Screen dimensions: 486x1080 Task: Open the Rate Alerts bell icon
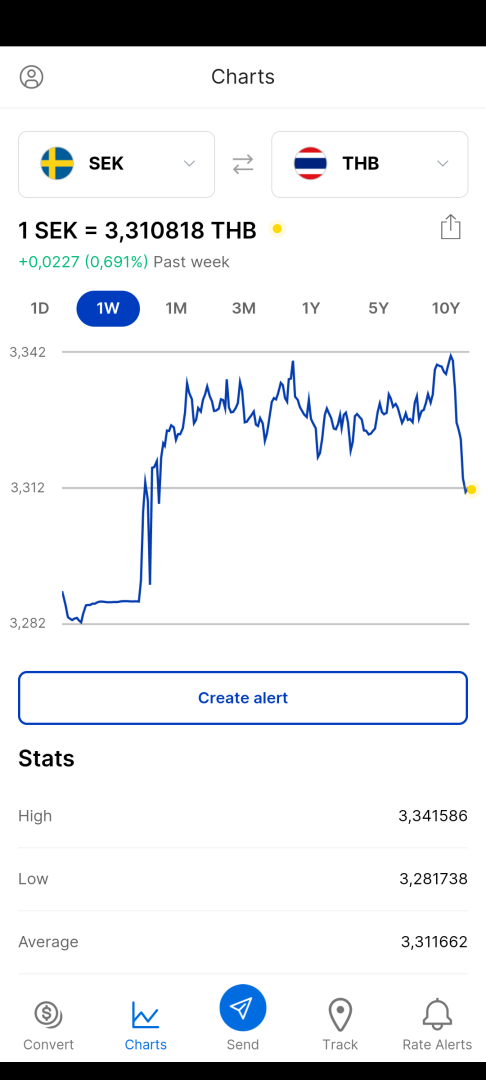437,1015
